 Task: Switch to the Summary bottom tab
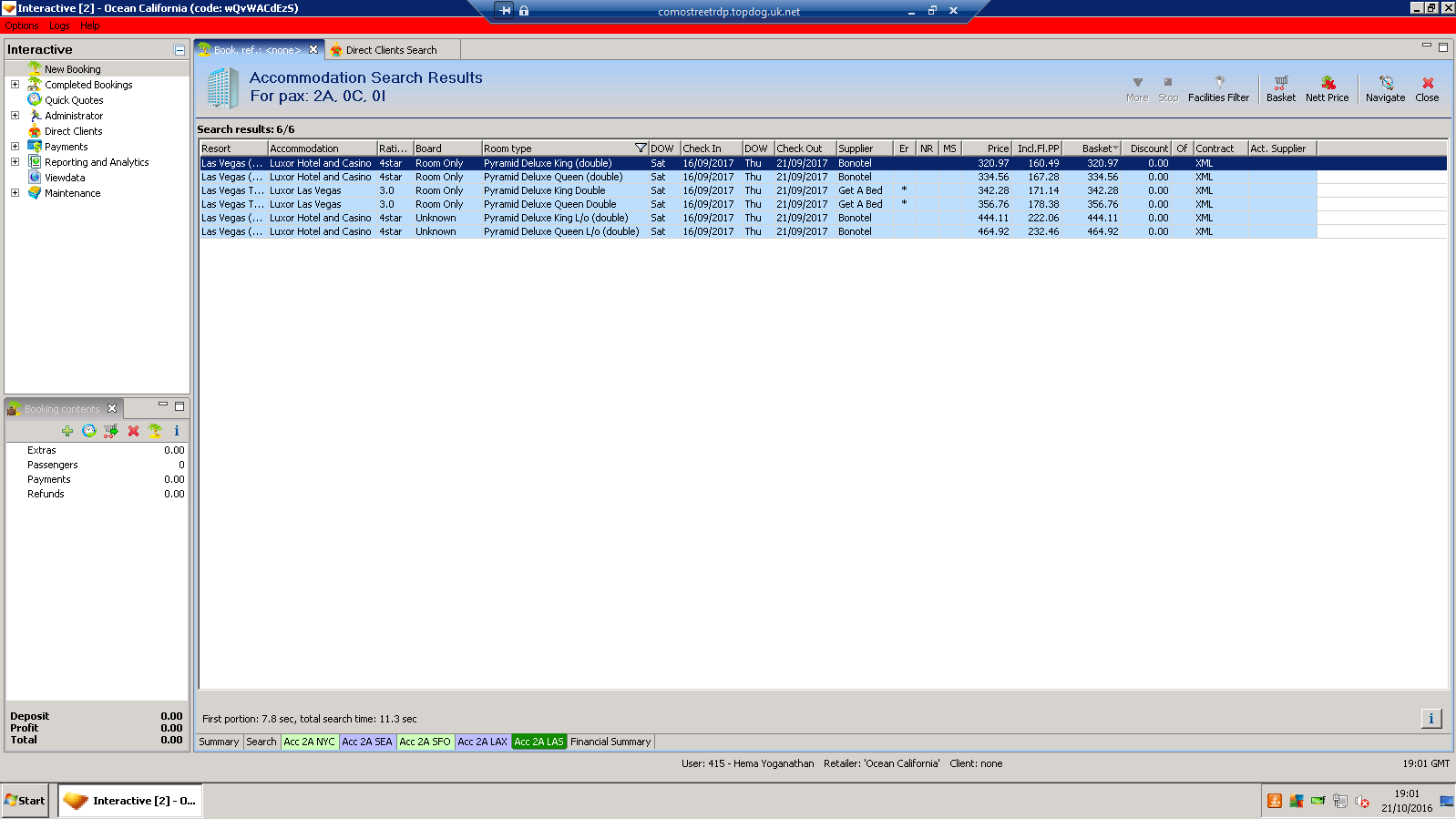(x=219, y=742)
